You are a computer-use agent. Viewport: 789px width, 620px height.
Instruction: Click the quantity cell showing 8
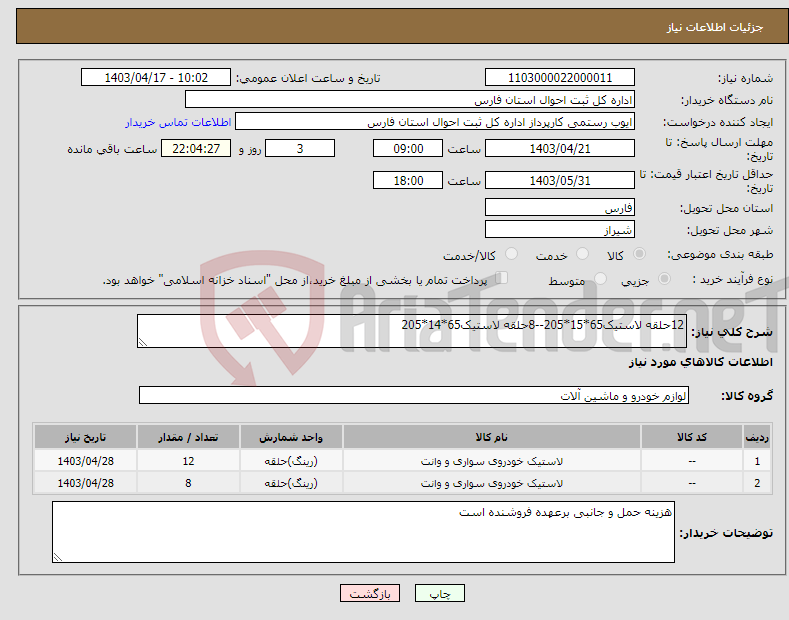coord(188,483)
